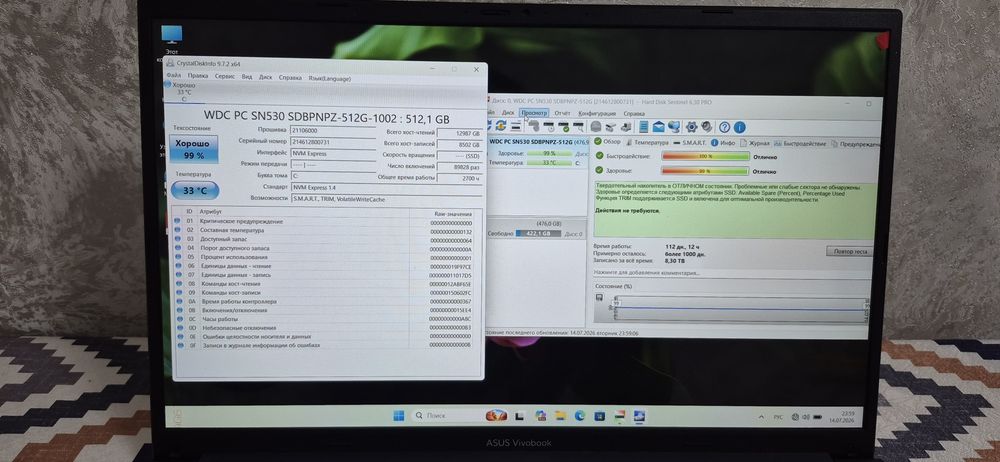The image size is (1000, 462).
Task: Click the Стандарт field NVM Express 1.4
Action: pyautogui.click(x=386, y=188)
